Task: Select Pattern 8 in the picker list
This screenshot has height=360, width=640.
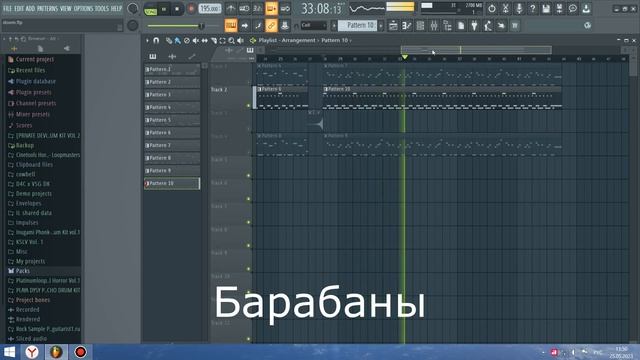Action: tap(172, 158)
